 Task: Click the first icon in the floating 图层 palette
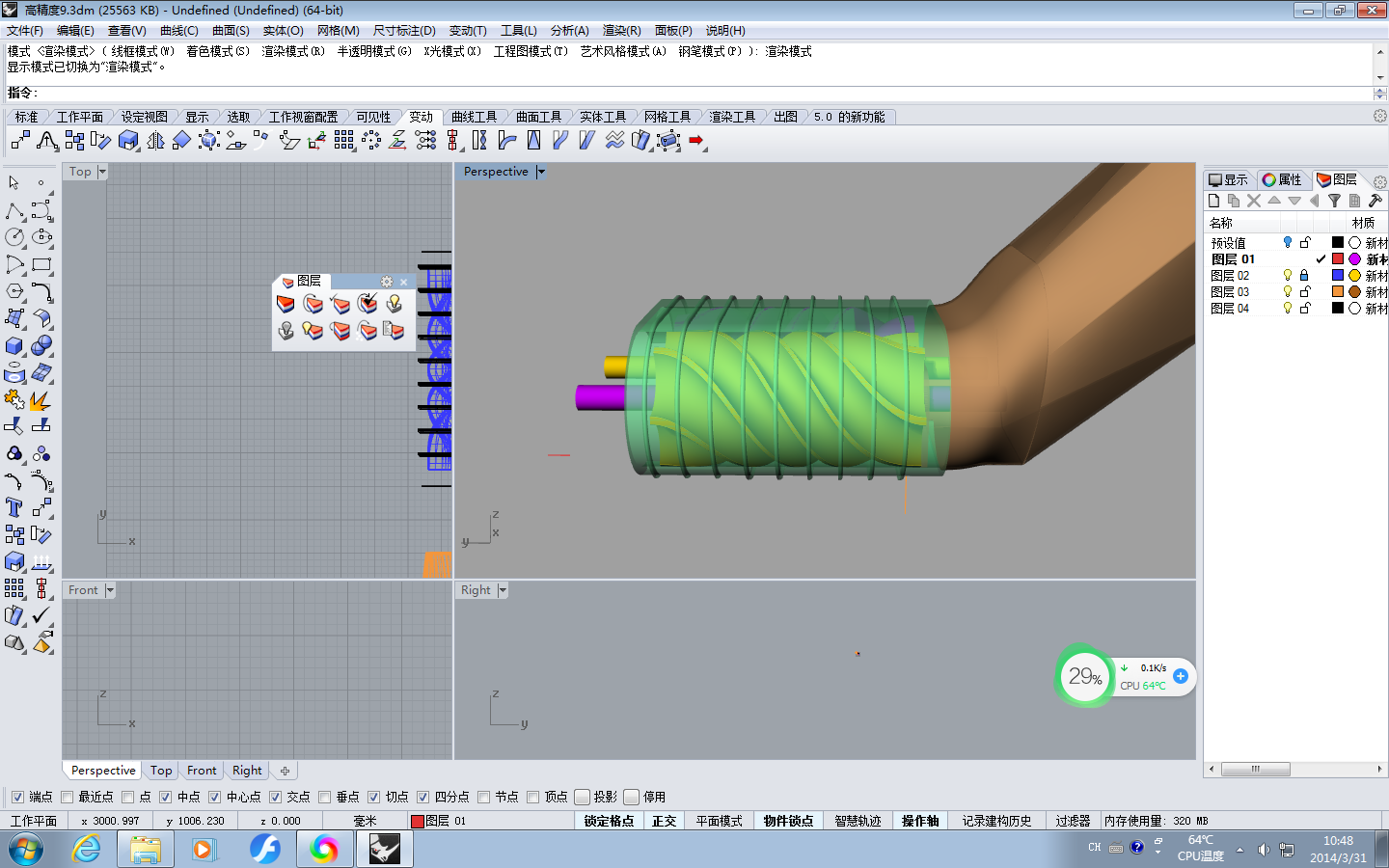(x=286, y=304)
